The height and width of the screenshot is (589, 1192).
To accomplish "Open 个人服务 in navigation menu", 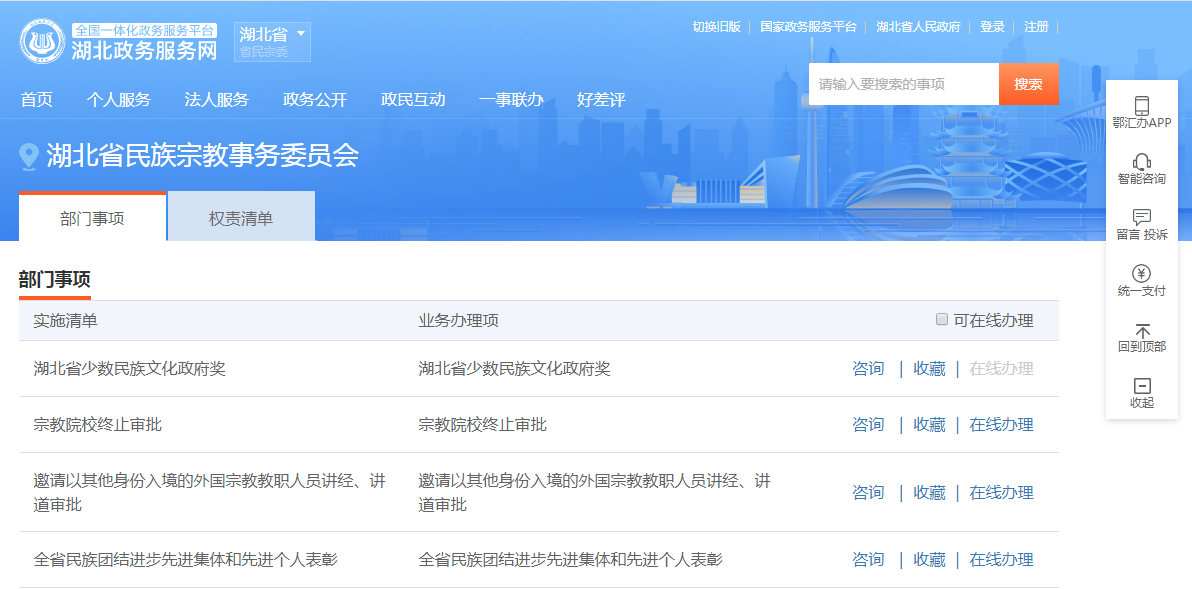I will click(118, 100).
